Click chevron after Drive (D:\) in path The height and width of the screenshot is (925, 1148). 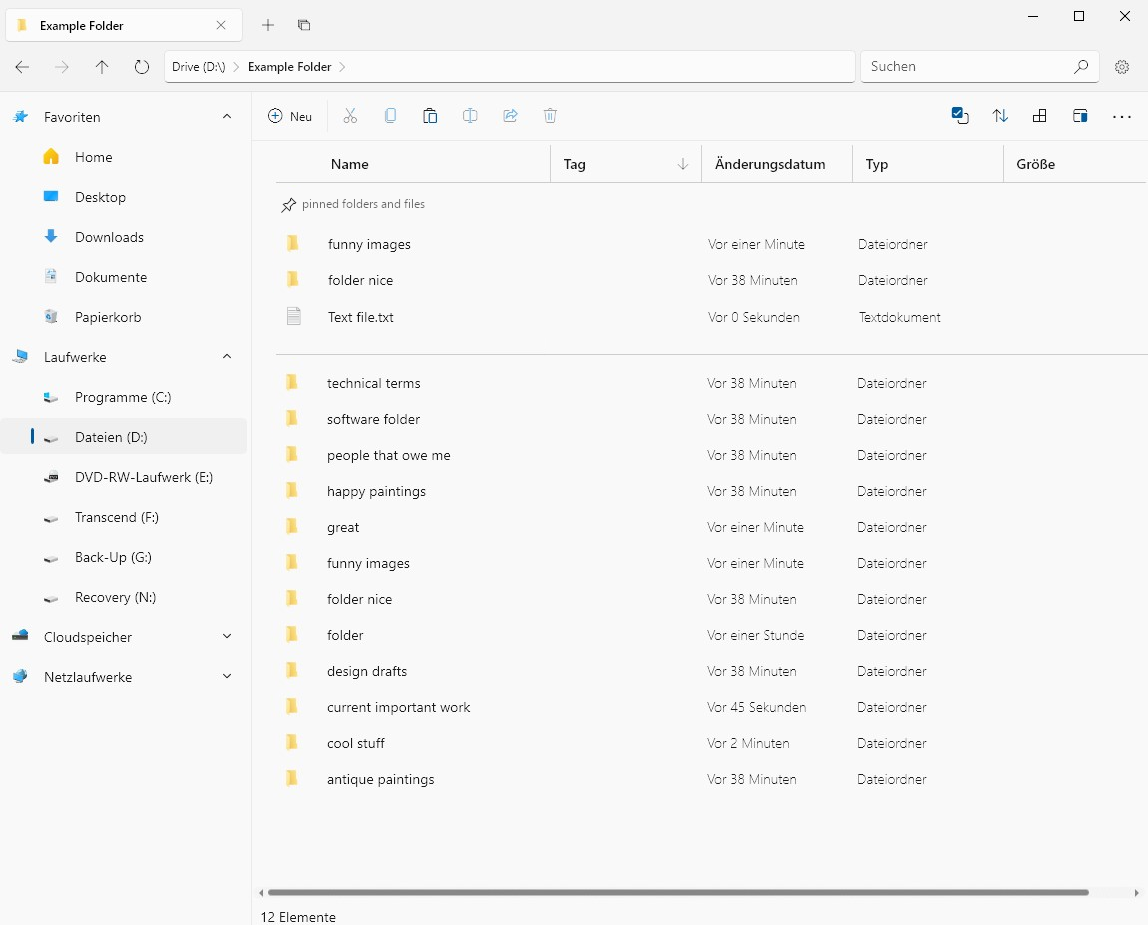pos(236,67)
